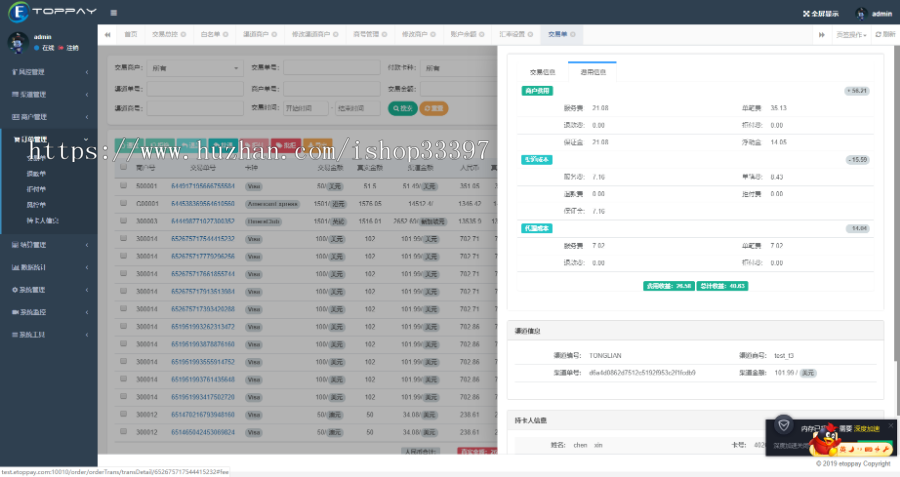
Task: Tick checkbox for the American Express row
Action: click(123, 203)
